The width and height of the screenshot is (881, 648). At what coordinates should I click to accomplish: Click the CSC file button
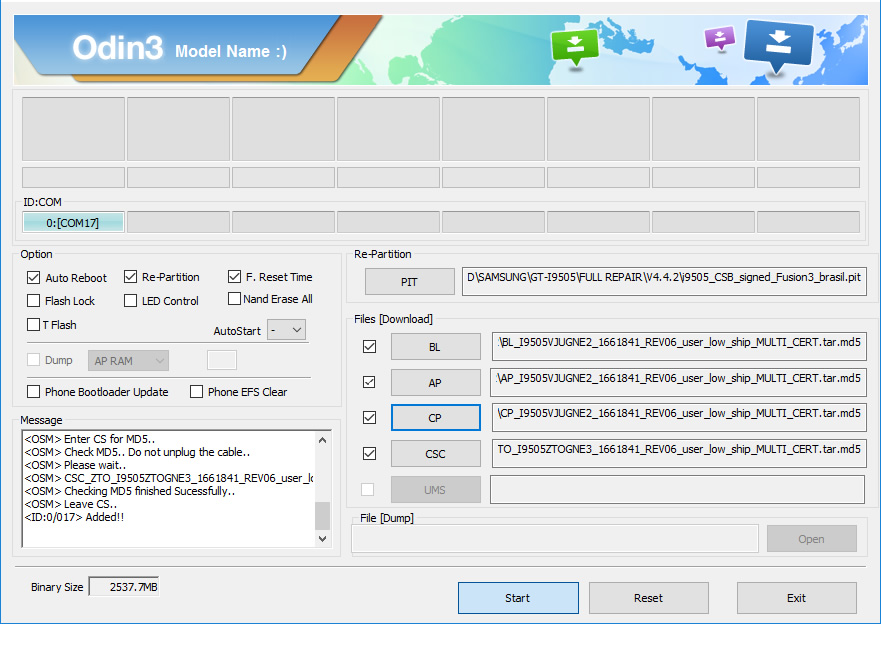point(435,454)
